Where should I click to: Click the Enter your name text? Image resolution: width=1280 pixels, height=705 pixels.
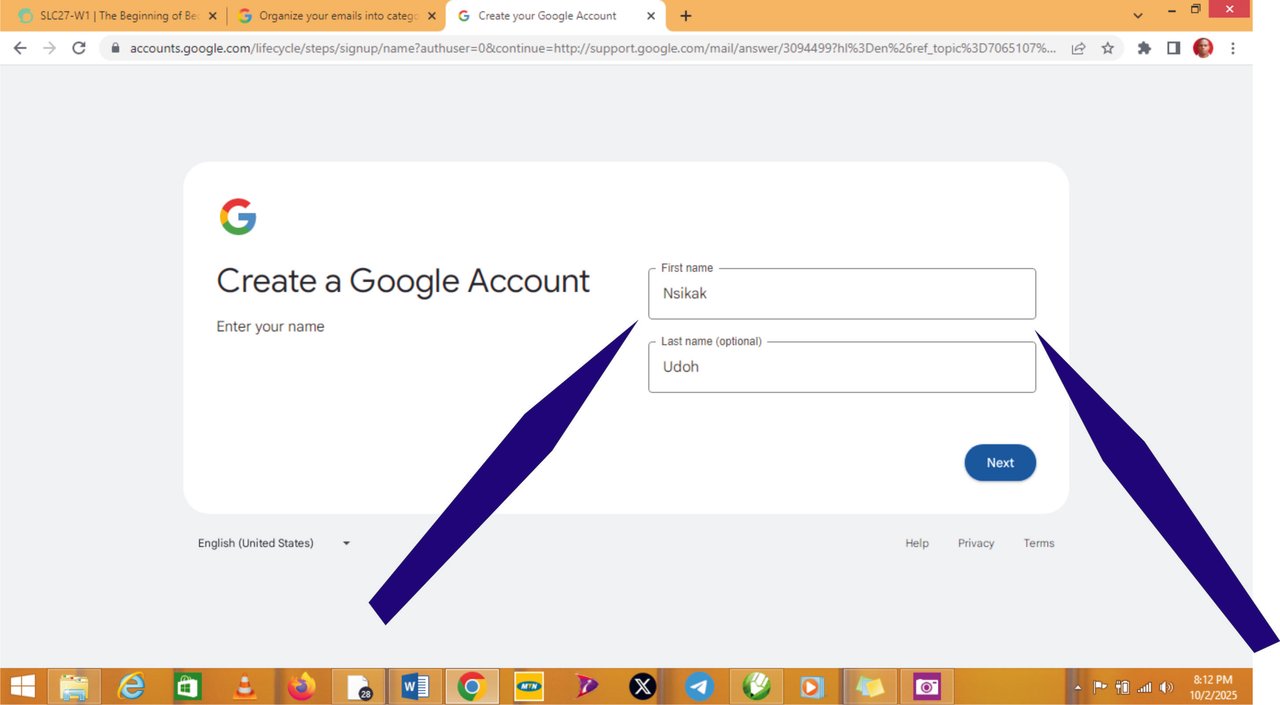[270, 327]
